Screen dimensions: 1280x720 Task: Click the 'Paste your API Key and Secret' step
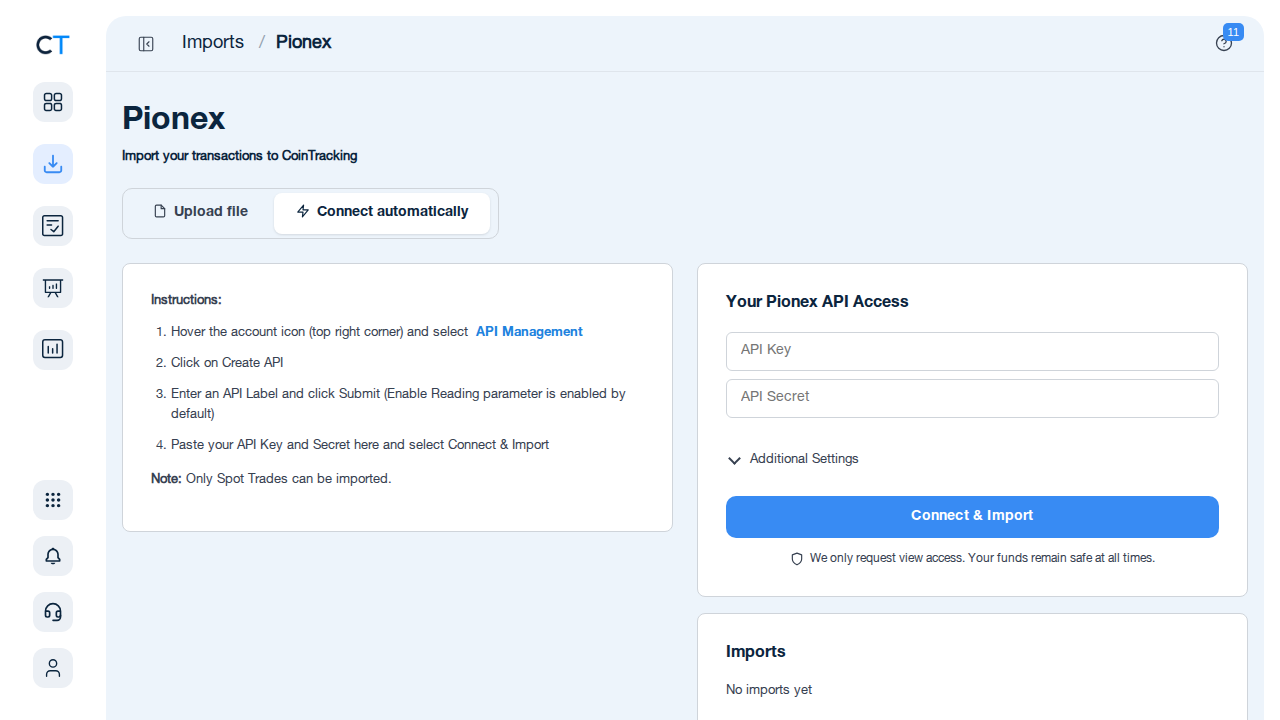click(x=360, y=444)
